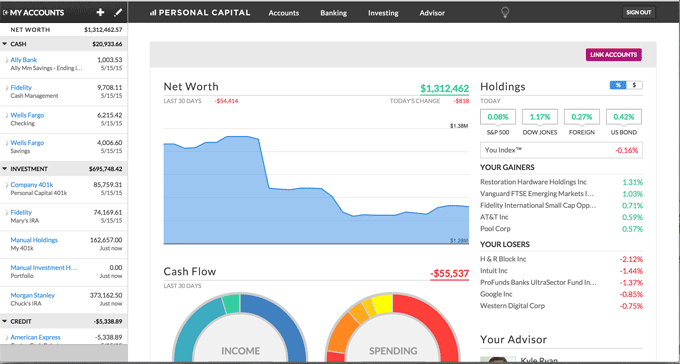The image size is (680, 364).
Task: Open the Morgan Stanley Chuck's IRA account
Action: (x=33, y=295)
